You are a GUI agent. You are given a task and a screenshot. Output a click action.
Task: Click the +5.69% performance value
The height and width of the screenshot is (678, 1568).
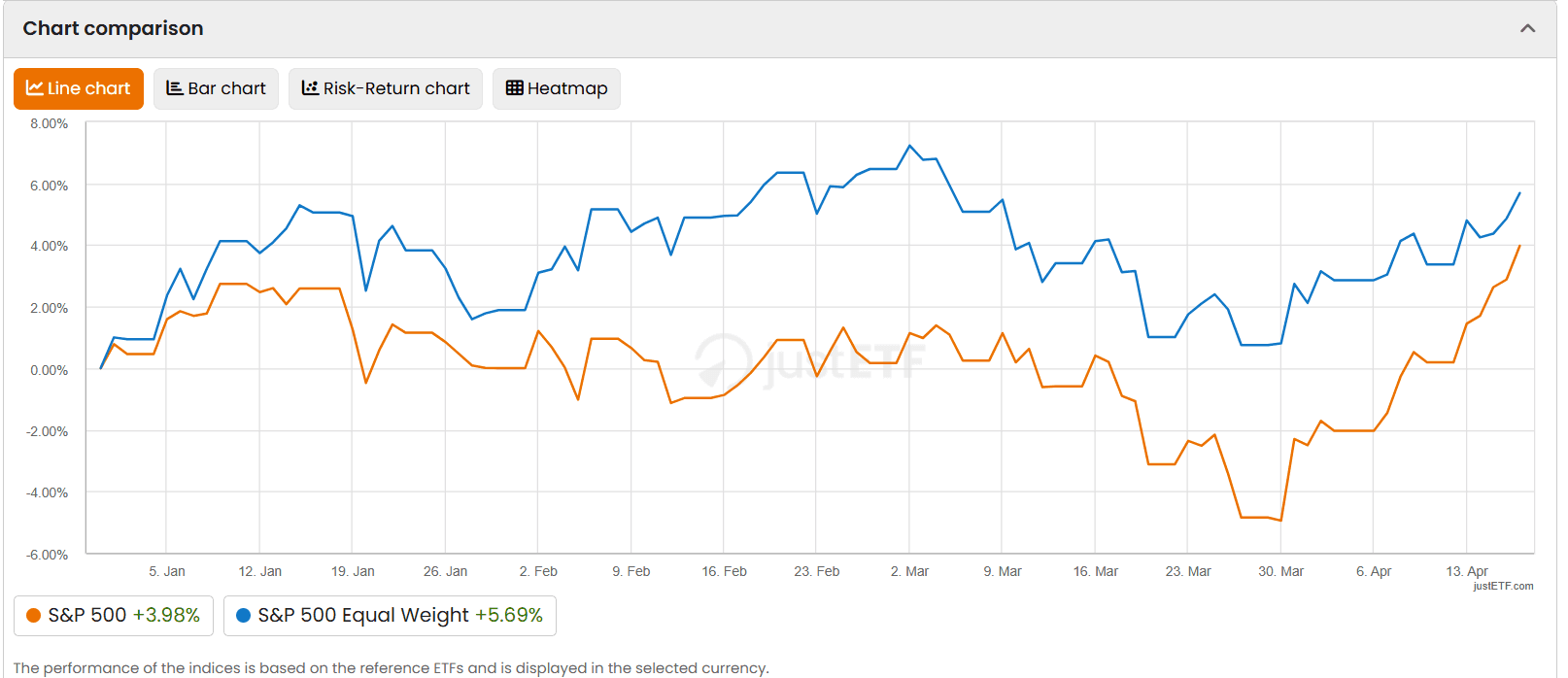509,616
